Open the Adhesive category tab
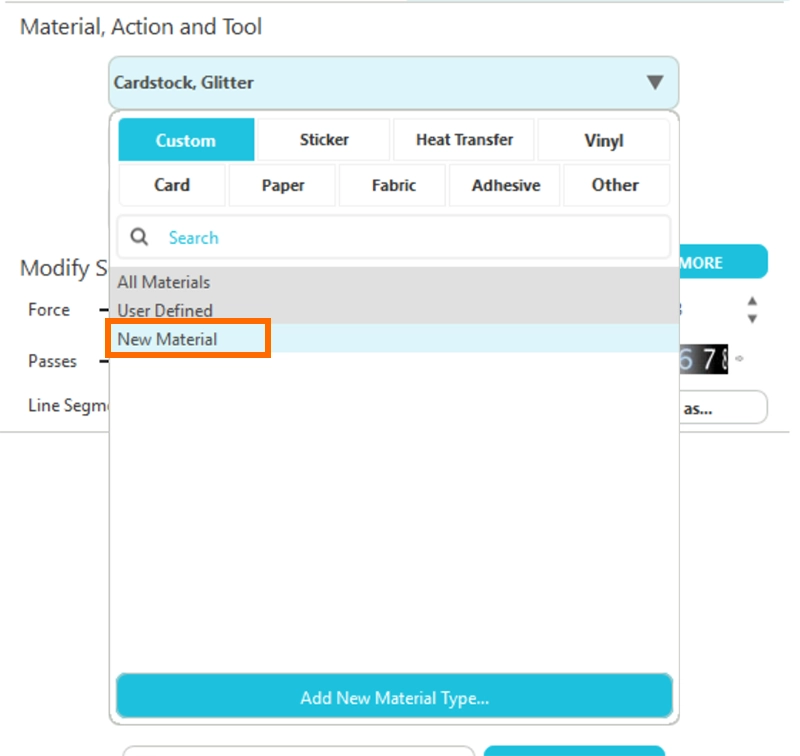This screenshot has height=756, width=800. pos(505,185)
